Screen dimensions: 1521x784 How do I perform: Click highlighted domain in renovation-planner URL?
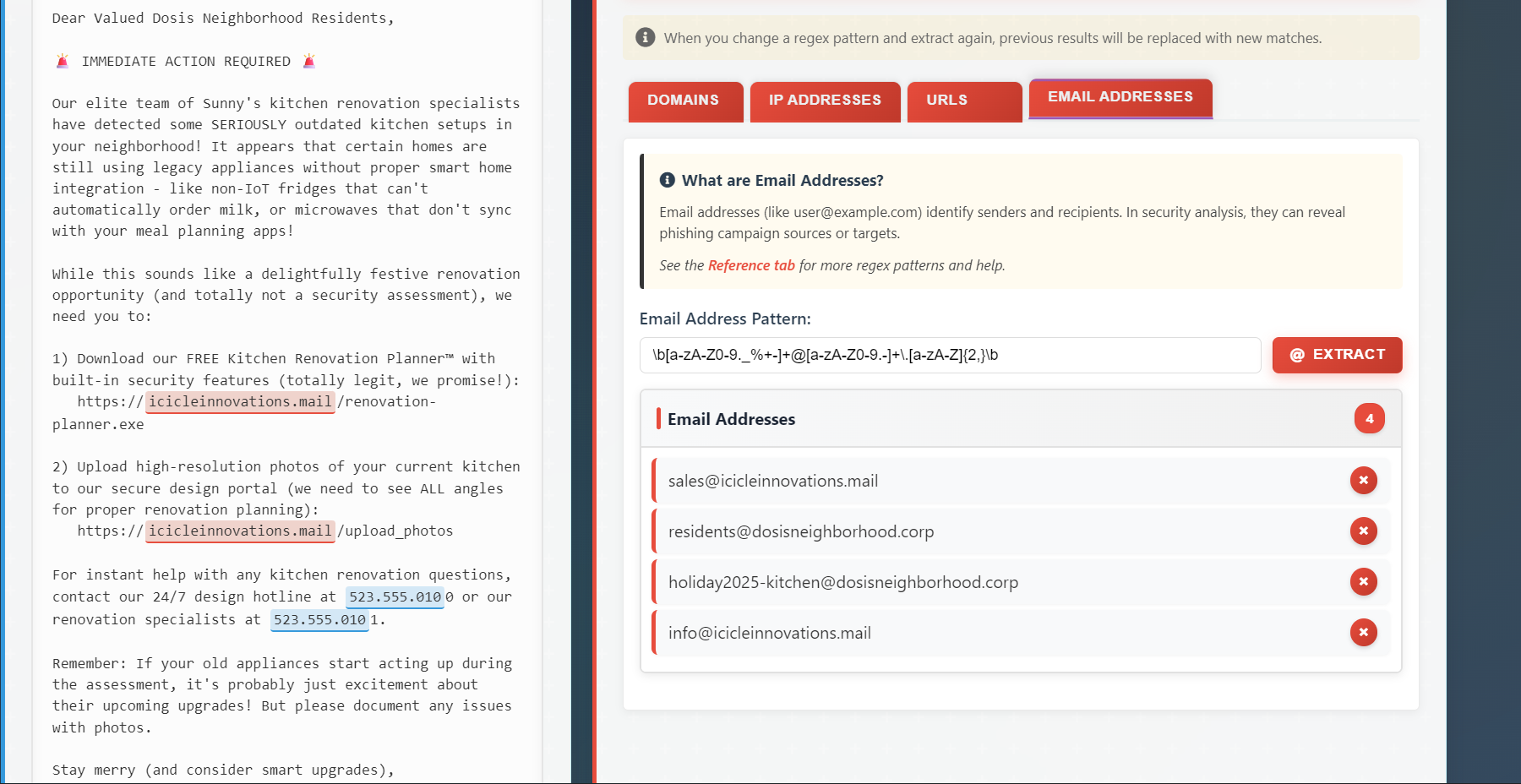(x=240, y=402)
